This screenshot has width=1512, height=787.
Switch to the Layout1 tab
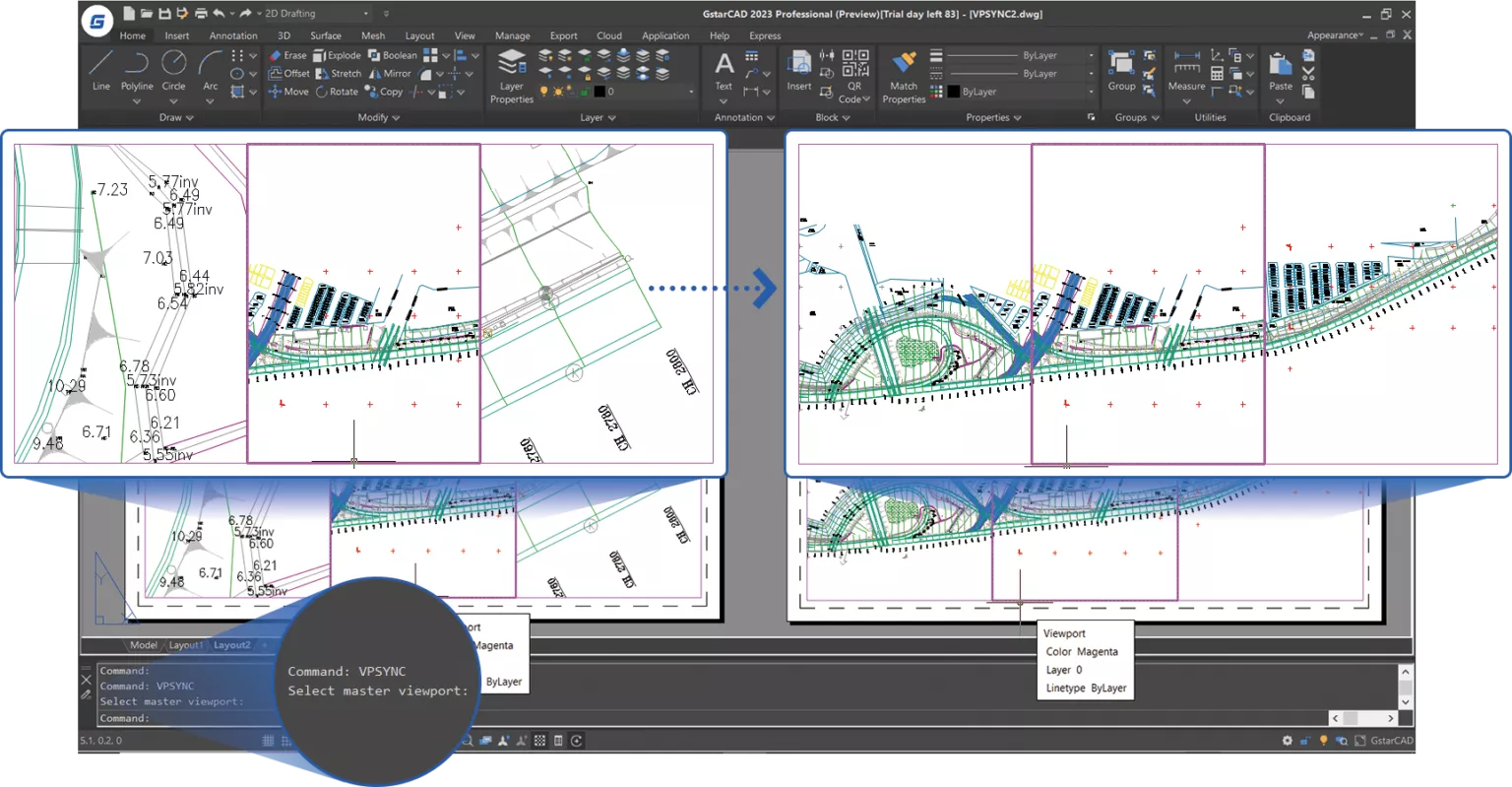(186, 645)
